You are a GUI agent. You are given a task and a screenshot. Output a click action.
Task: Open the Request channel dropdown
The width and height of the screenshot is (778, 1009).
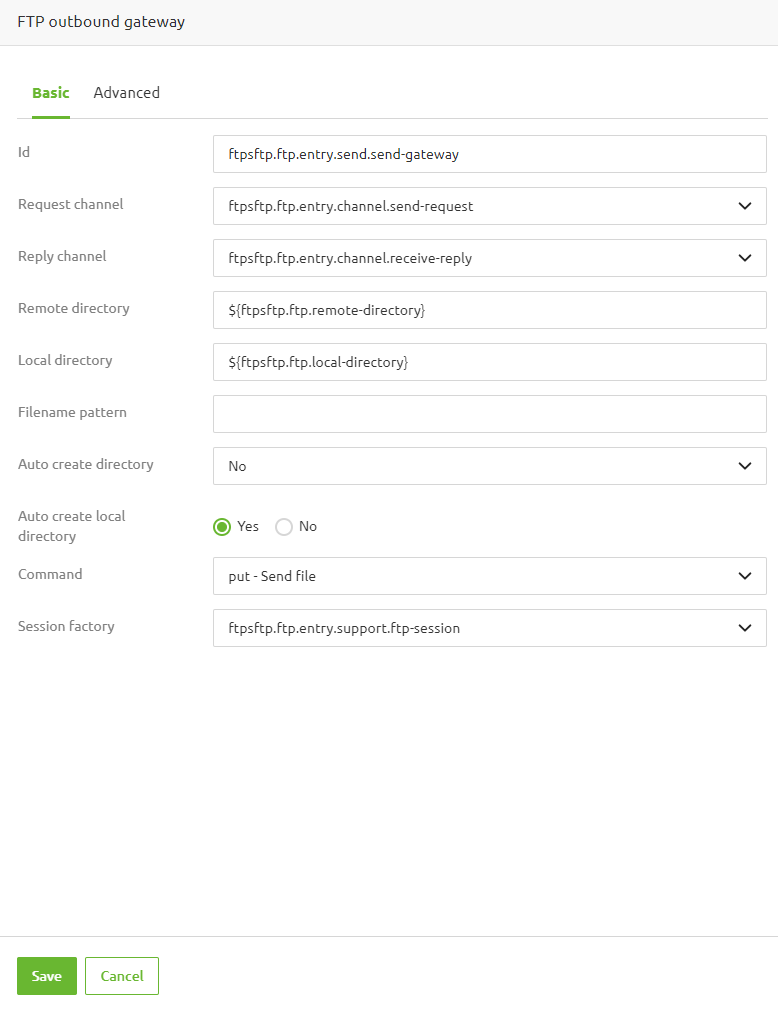pos(490,206)
